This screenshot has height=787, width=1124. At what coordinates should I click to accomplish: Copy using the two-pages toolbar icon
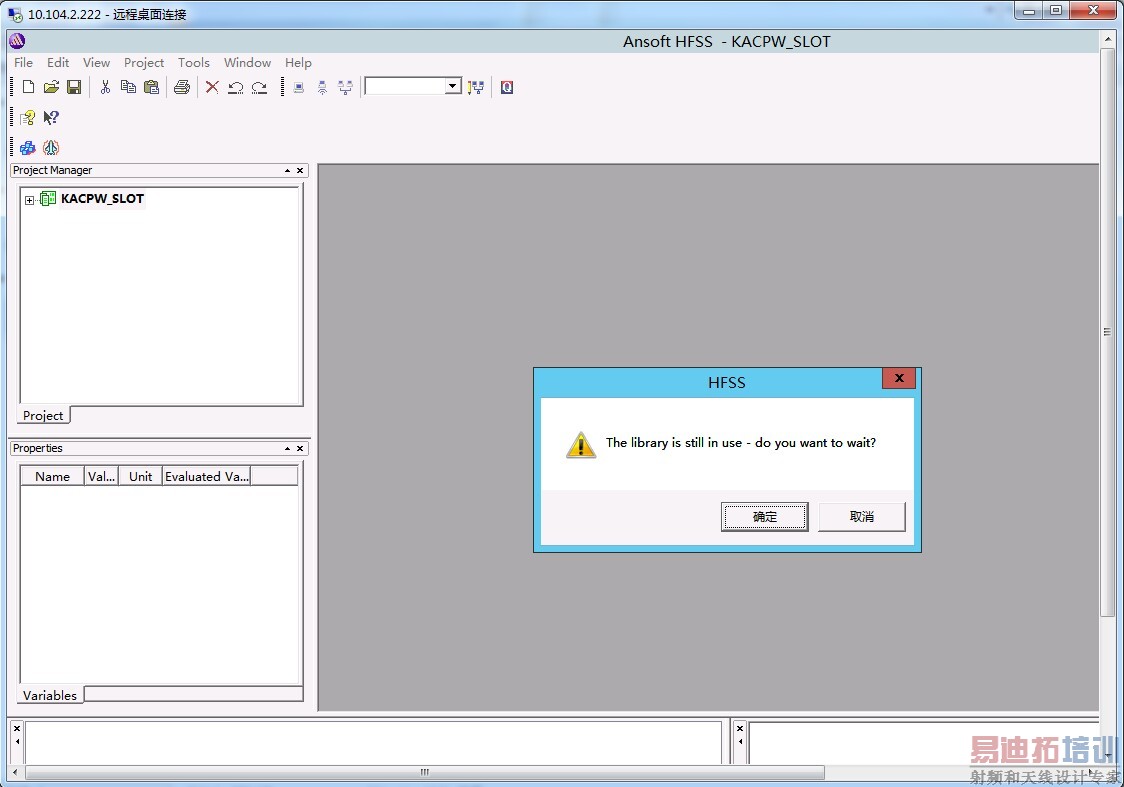pos(128,87)
